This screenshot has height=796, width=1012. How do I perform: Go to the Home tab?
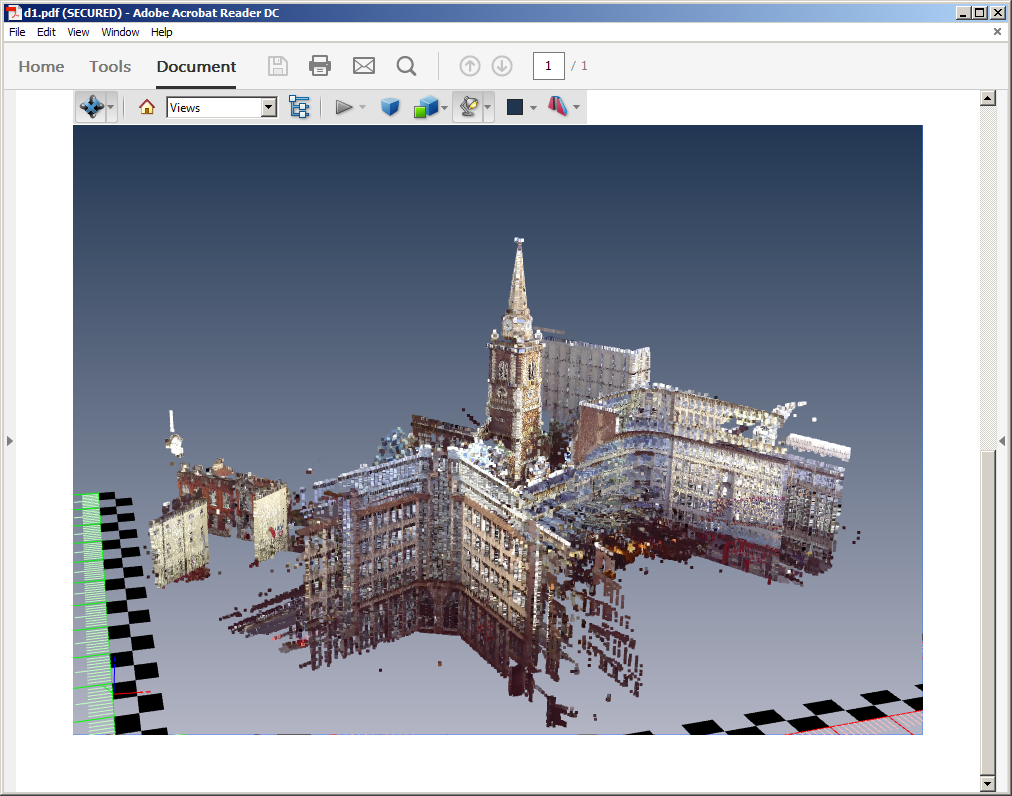[x=41, y=66]
